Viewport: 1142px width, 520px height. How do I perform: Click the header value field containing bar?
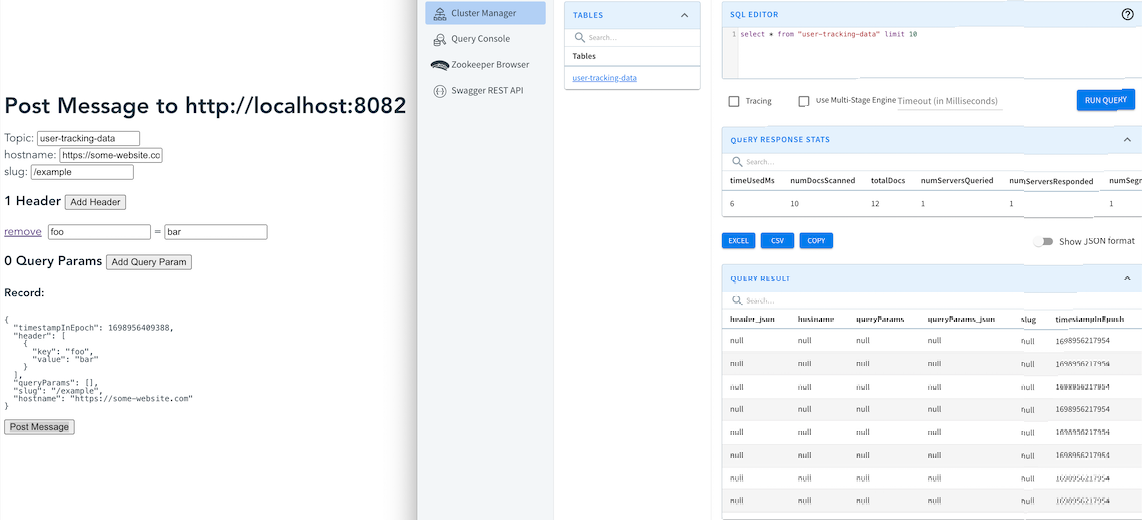click(216, 232)
